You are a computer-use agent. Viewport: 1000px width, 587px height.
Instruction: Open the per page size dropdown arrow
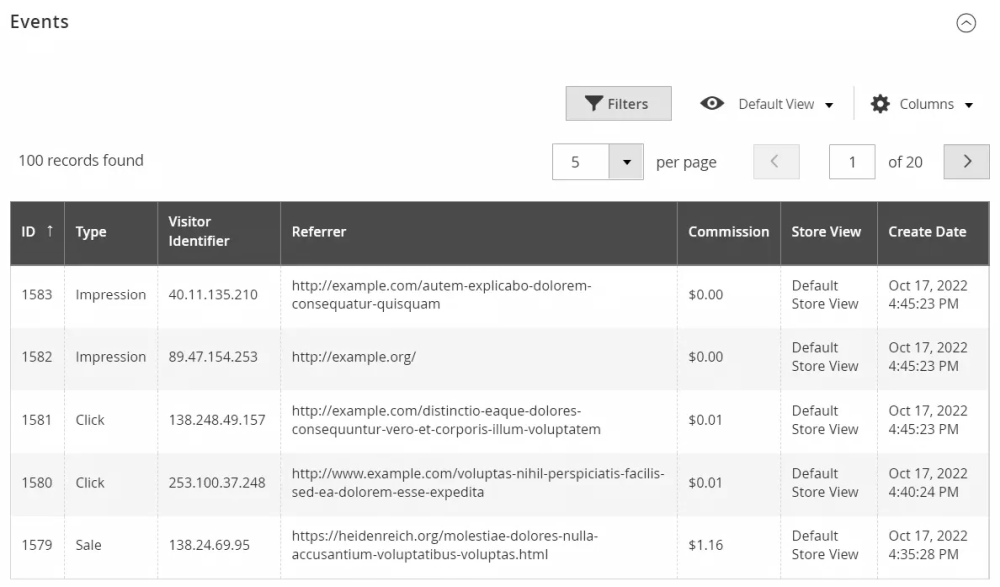pos(626,162)
